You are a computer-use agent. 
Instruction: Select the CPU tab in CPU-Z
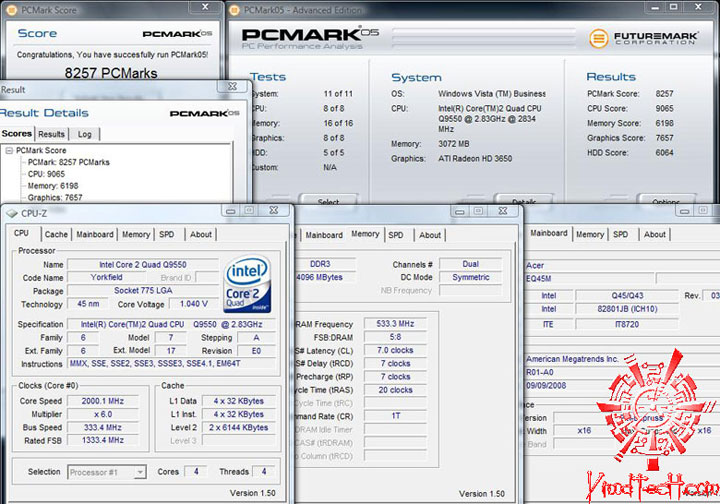click(x=21, y=233)
